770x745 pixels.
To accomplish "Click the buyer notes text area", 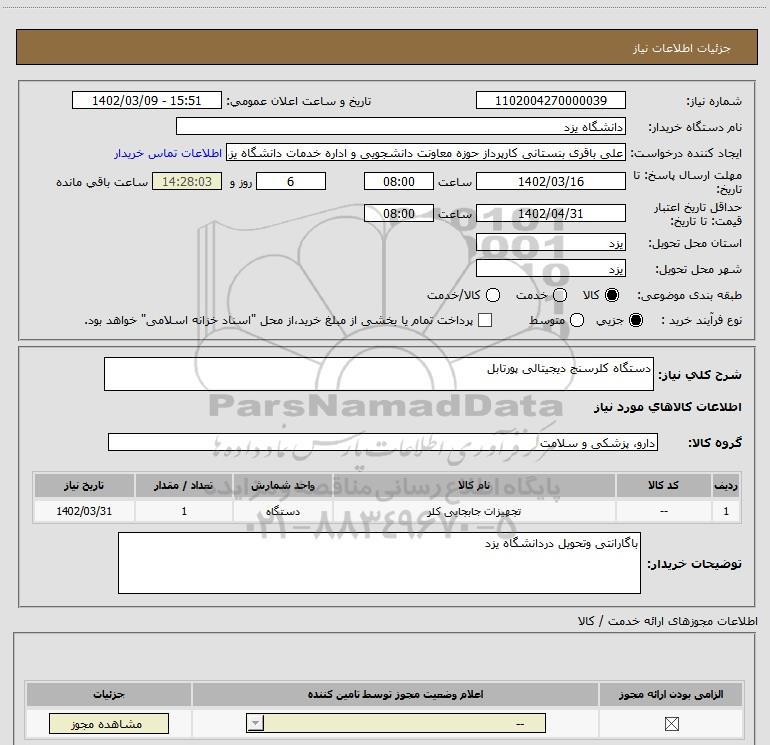I will (x=379, y=563).
